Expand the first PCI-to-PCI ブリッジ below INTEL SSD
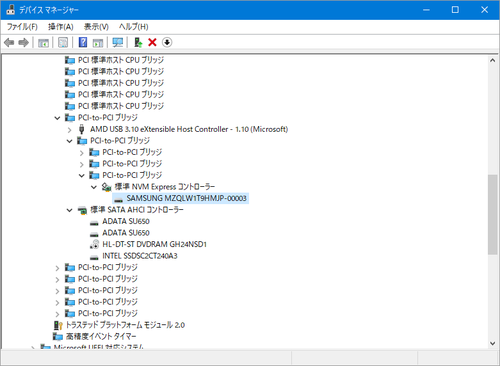The height and width of the screenshot is (366, 500). 57,268
